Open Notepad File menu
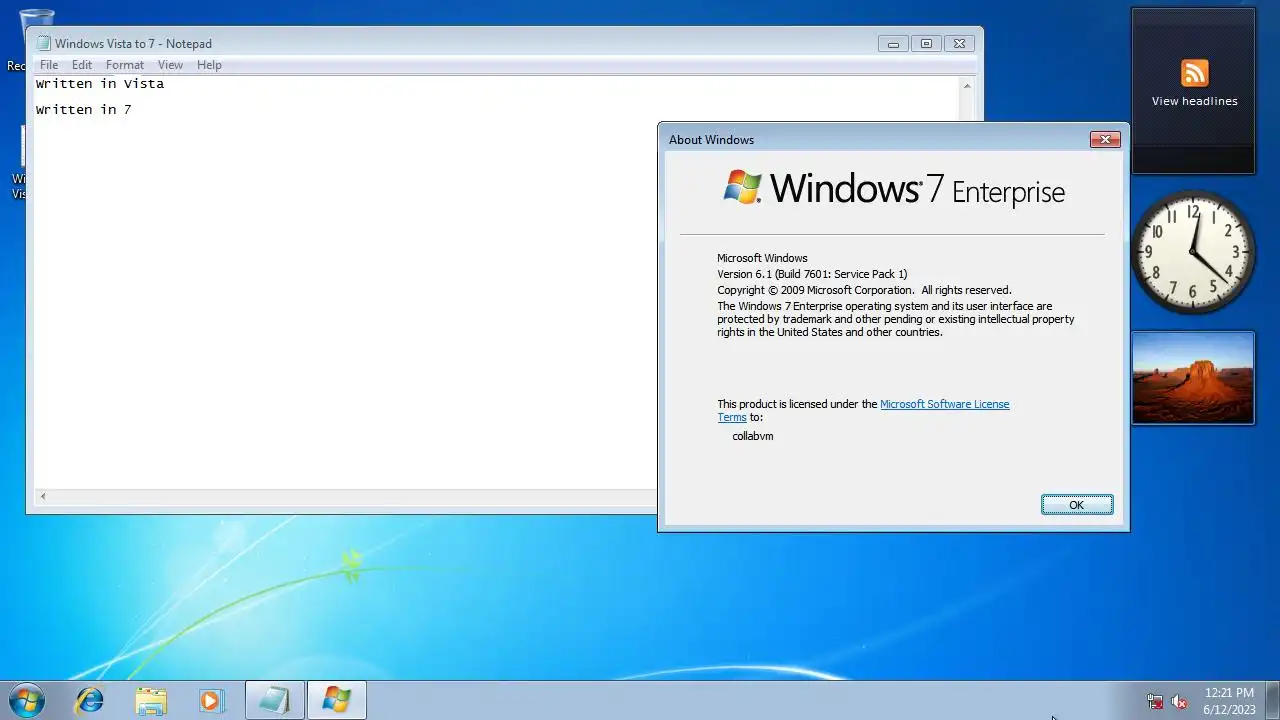 pyautogui.click(x=49, y=65)
